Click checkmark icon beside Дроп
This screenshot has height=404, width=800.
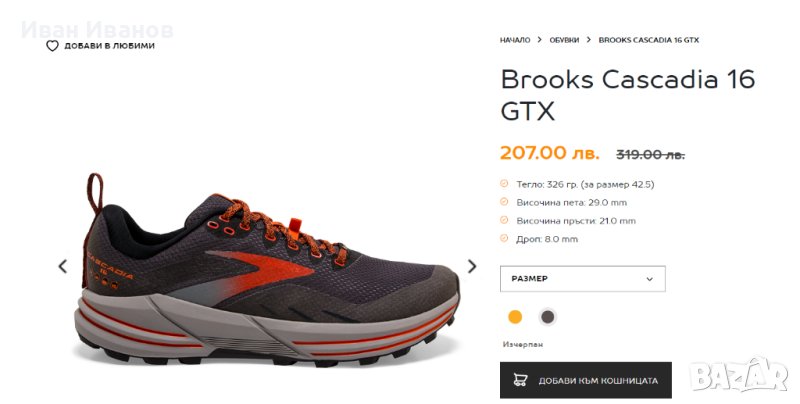[504, 238]
